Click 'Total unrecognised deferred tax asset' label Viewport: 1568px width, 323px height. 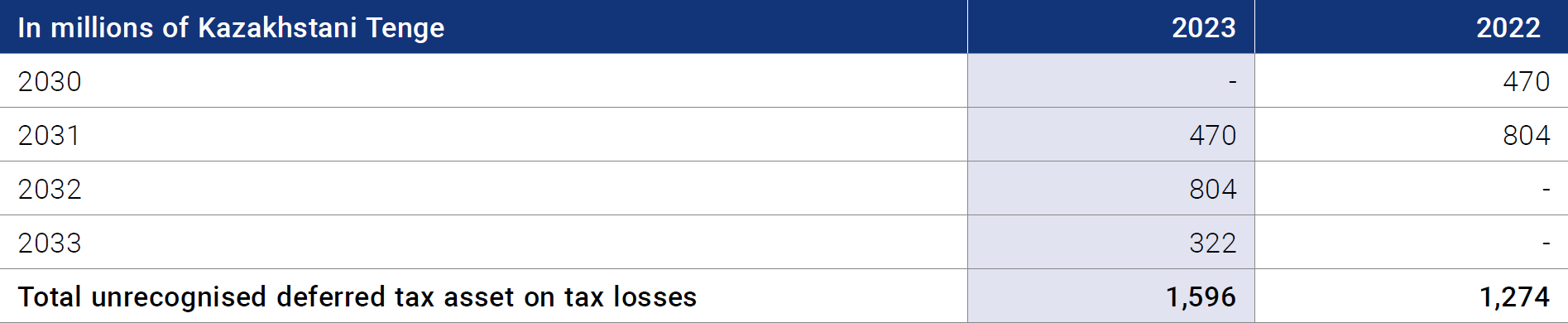[265, 296]
